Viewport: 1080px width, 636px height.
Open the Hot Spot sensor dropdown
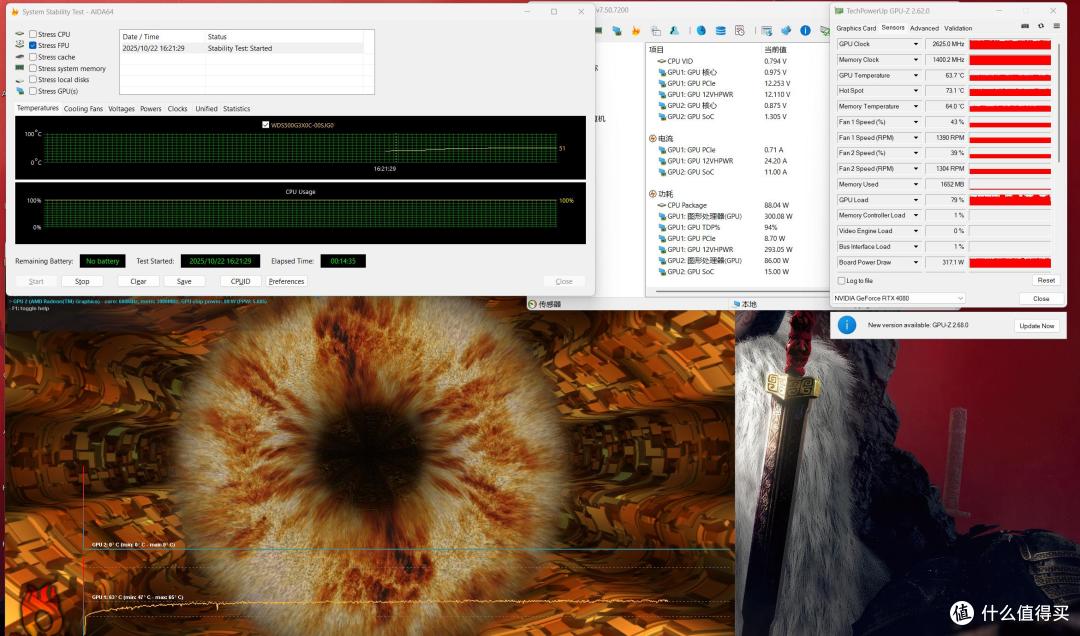click(916, 91)
